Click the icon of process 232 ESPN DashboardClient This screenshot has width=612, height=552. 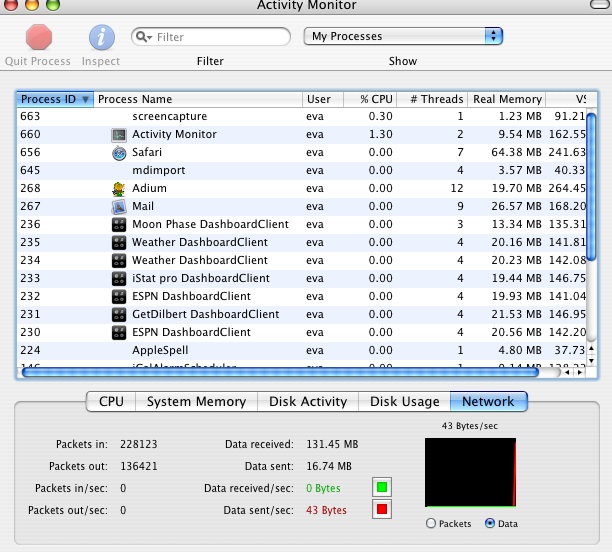coord(119,296)
